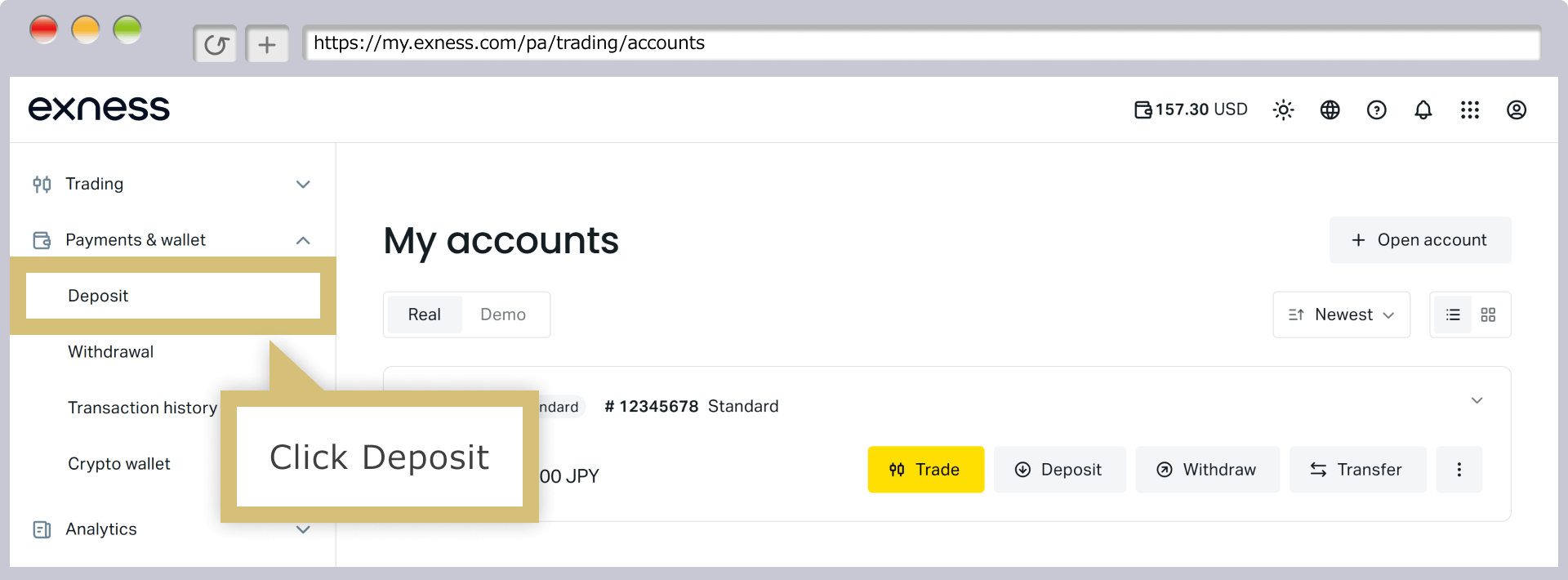Image resolution: width=1568 pixels, height=580 pixels.
Task: Open Transaction history in the sidebar
Action: 142,408
